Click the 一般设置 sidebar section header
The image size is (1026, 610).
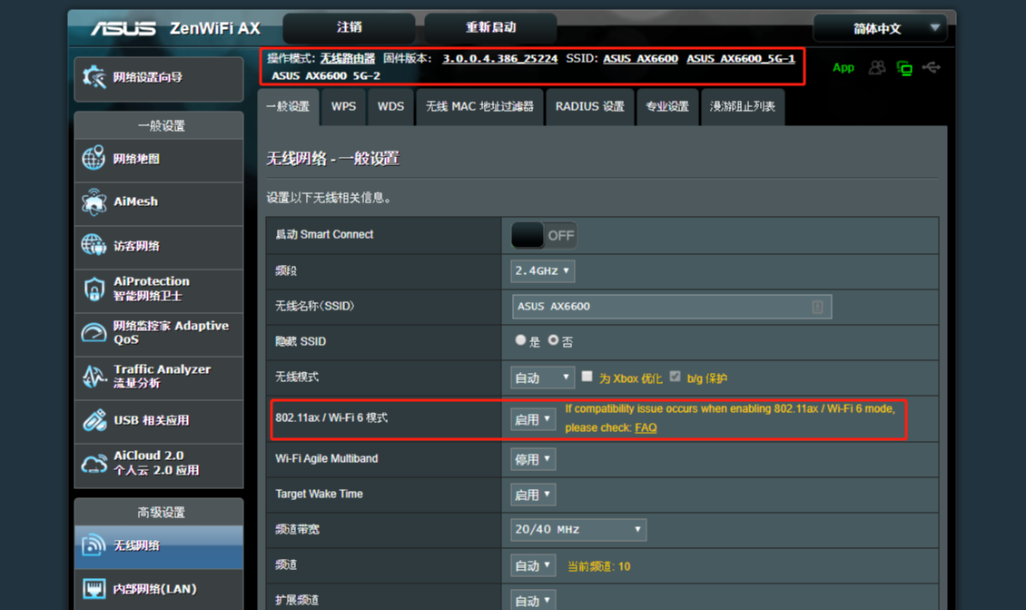[161, 126]
